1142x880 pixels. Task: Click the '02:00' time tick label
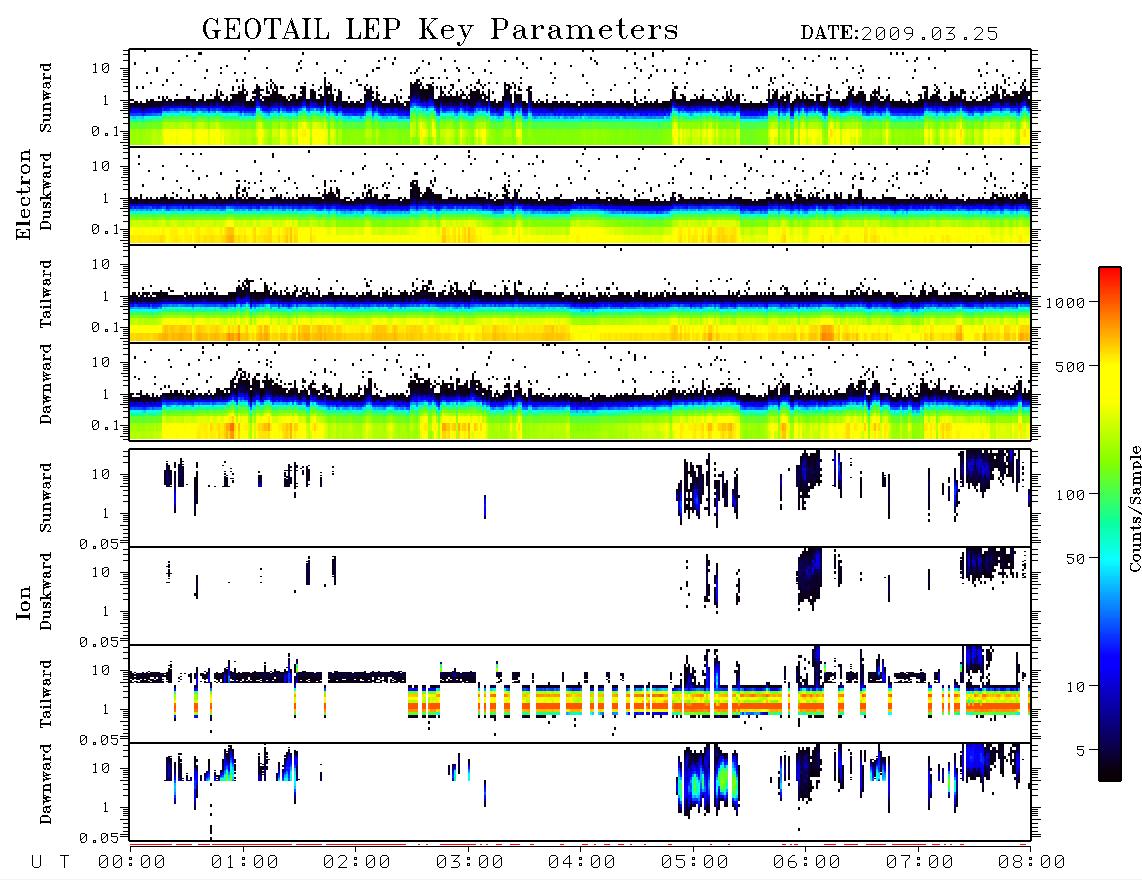coord(357,862)
